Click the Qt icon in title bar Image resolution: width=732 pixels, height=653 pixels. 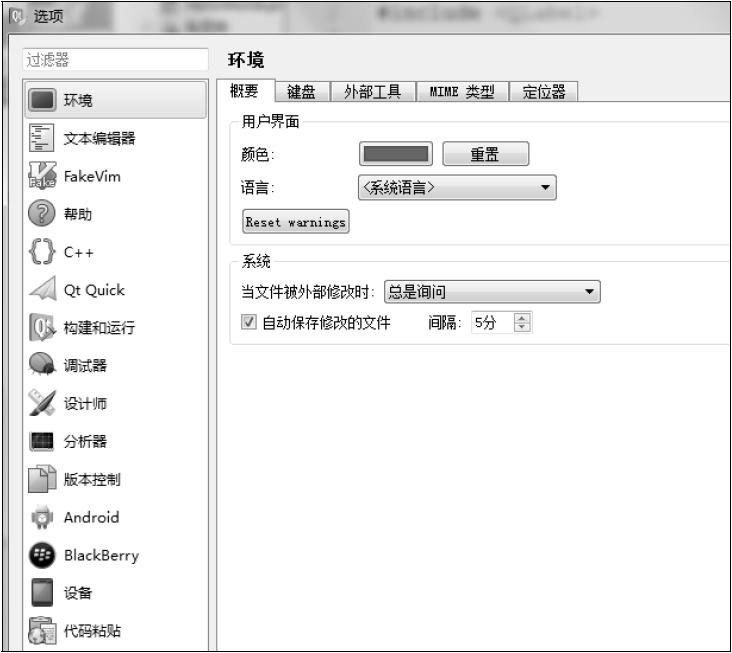pyautogui.click(x=18, y=16)
